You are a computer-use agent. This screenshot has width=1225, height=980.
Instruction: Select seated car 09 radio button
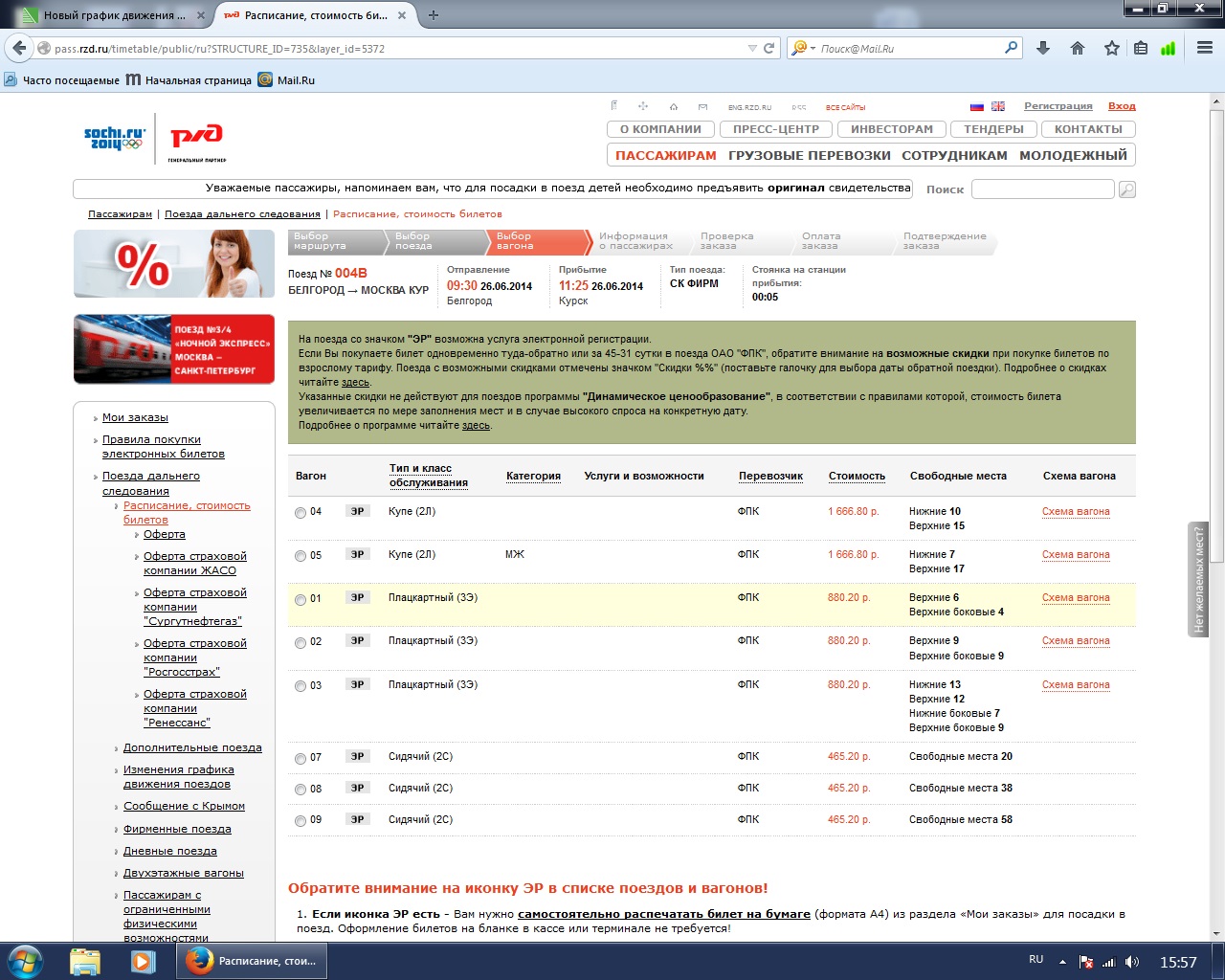click(301, 821)
